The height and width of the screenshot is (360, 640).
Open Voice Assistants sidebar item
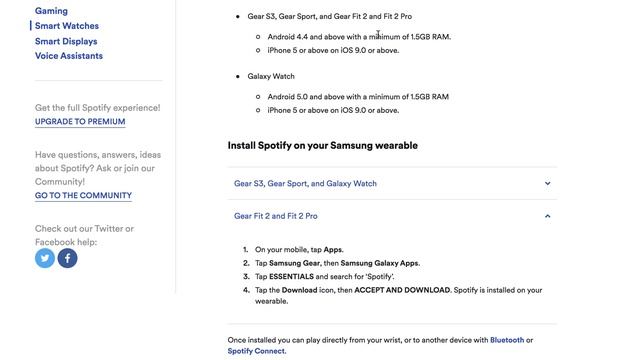pos(69,56)
